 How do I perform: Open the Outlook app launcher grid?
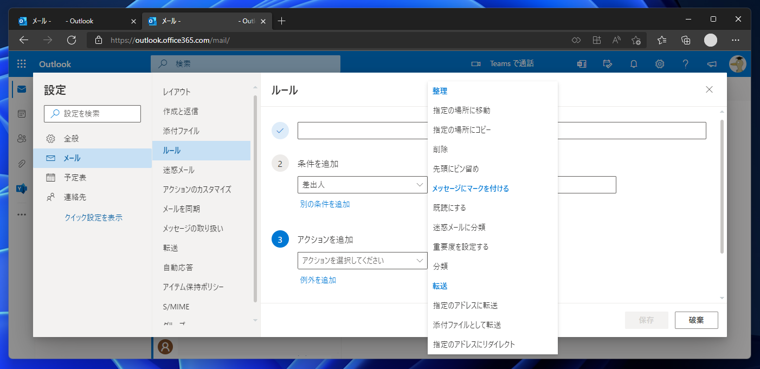21,64
